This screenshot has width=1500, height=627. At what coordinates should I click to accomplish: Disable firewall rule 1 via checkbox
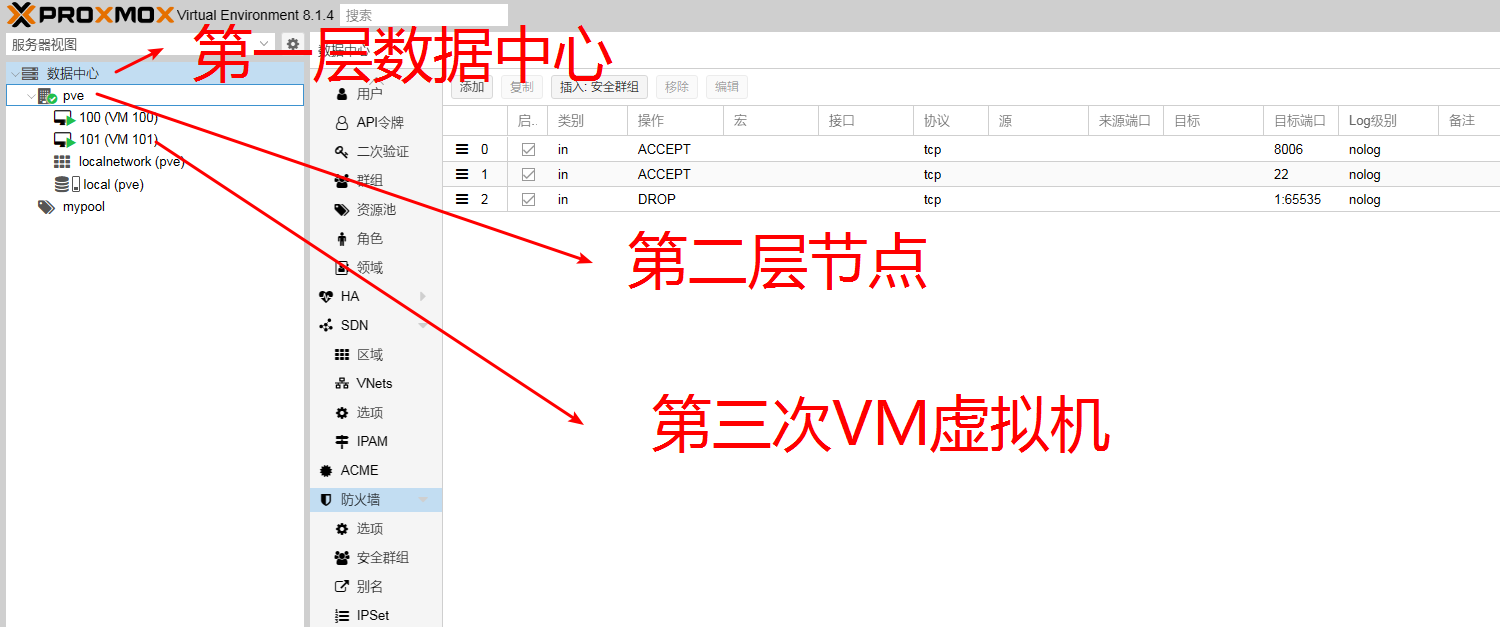pos(528,174)
